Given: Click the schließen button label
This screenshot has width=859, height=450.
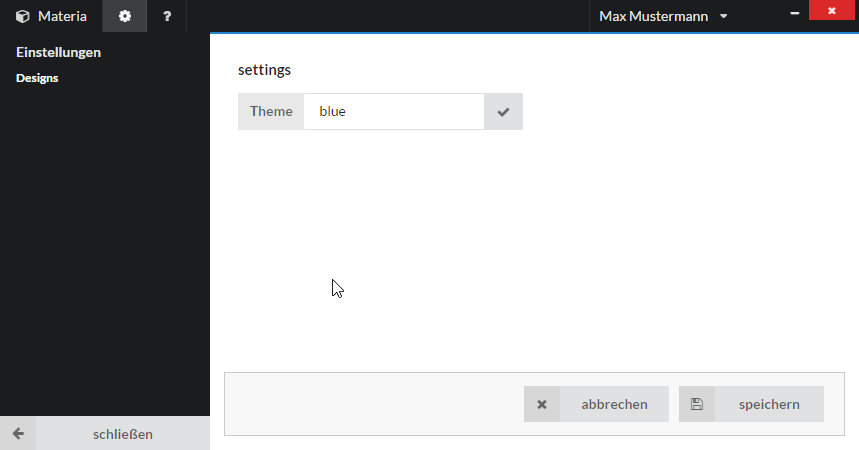Looking at the screenshot, I should 123,434.
